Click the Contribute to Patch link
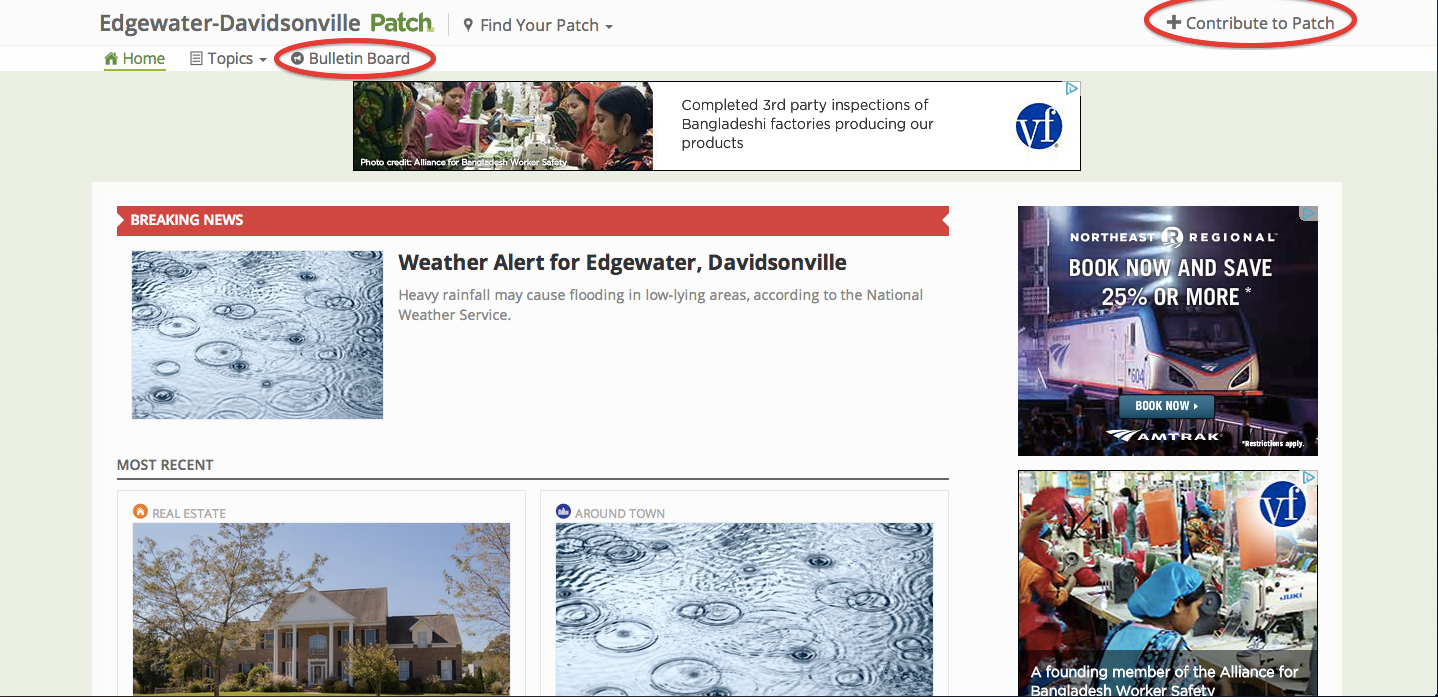Image resolution: width=1438 pixels, height=697 pixels. (x=1251, y=23)
